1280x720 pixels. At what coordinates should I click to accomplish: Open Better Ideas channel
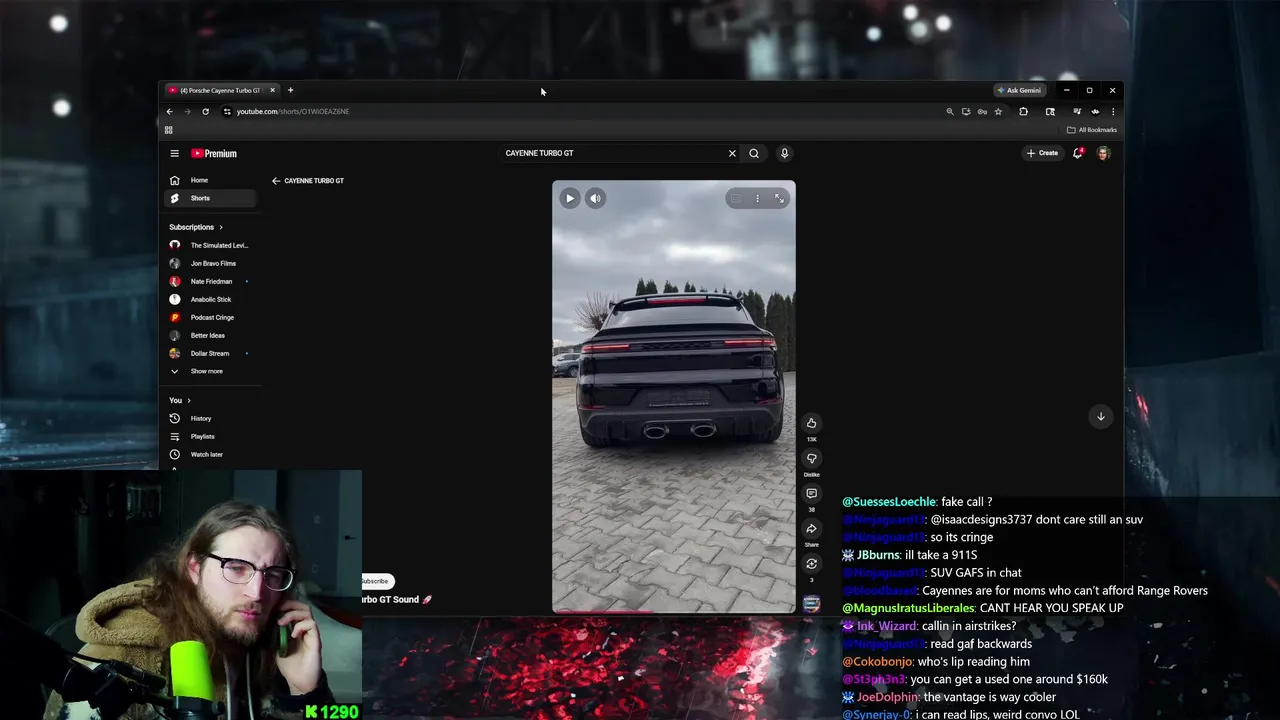click(212, 335)
